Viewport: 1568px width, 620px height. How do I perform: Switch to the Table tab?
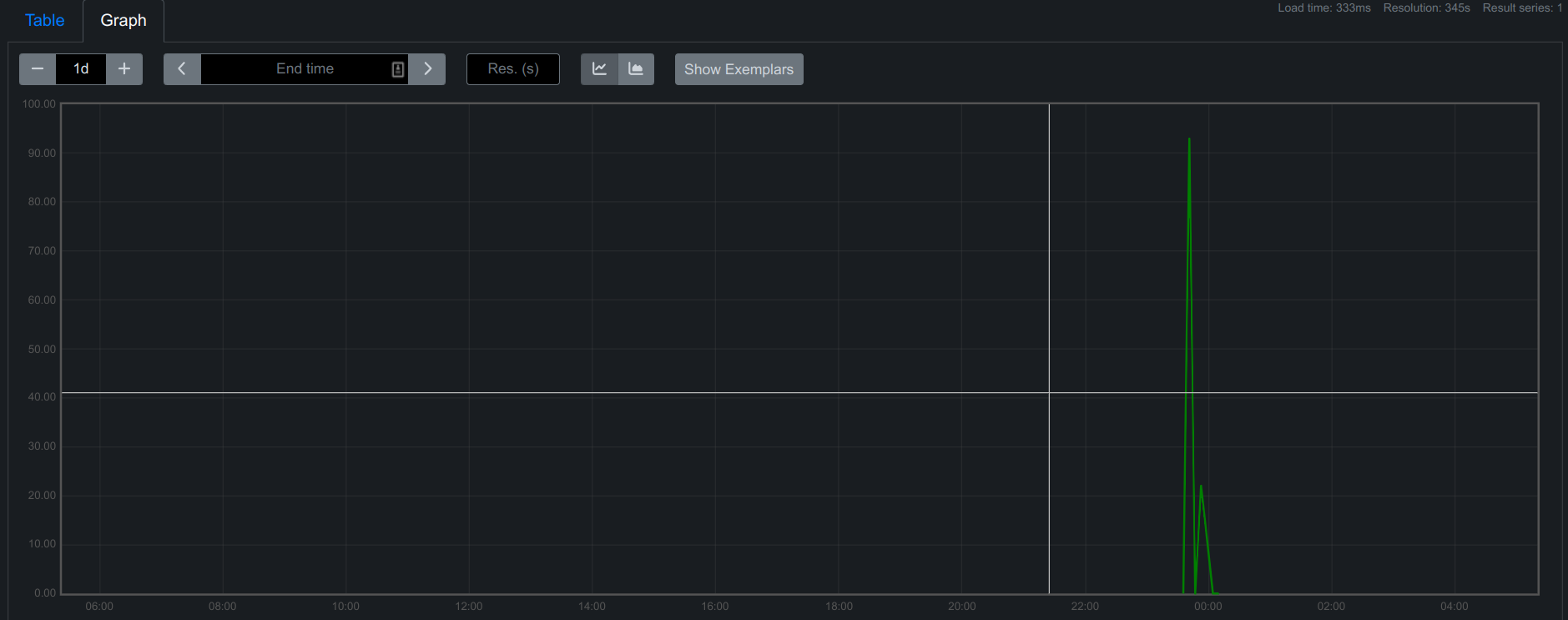tap(44, 20)
